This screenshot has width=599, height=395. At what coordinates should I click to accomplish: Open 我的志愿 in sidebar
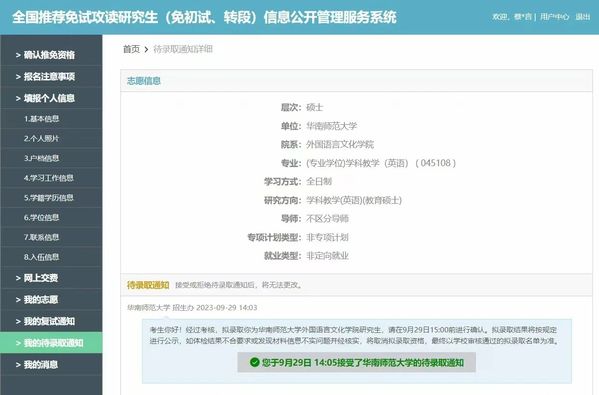coord(51,300)
